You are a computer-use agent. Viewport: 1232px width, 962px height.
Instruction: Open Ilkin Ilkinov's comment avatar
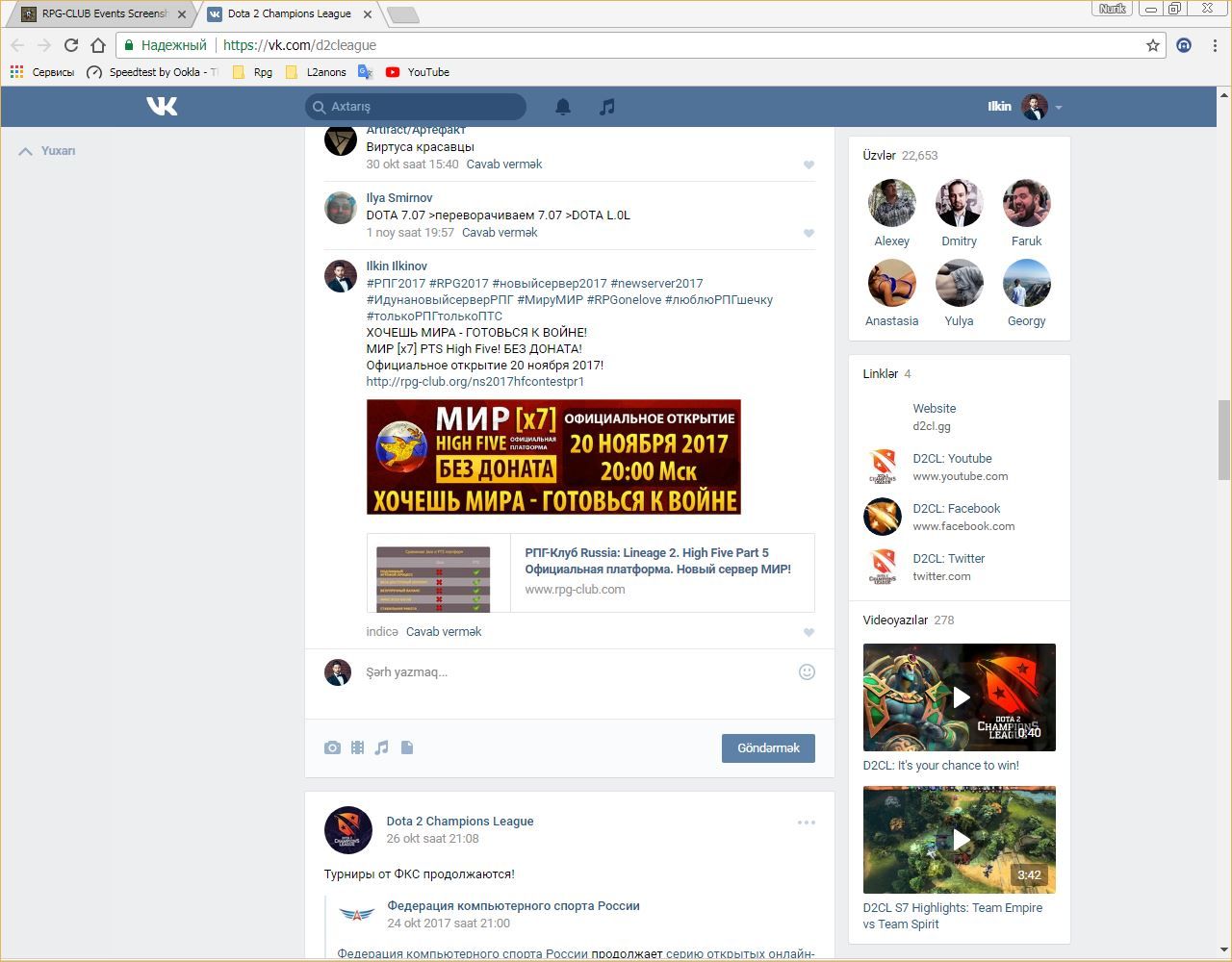point(341,276)
